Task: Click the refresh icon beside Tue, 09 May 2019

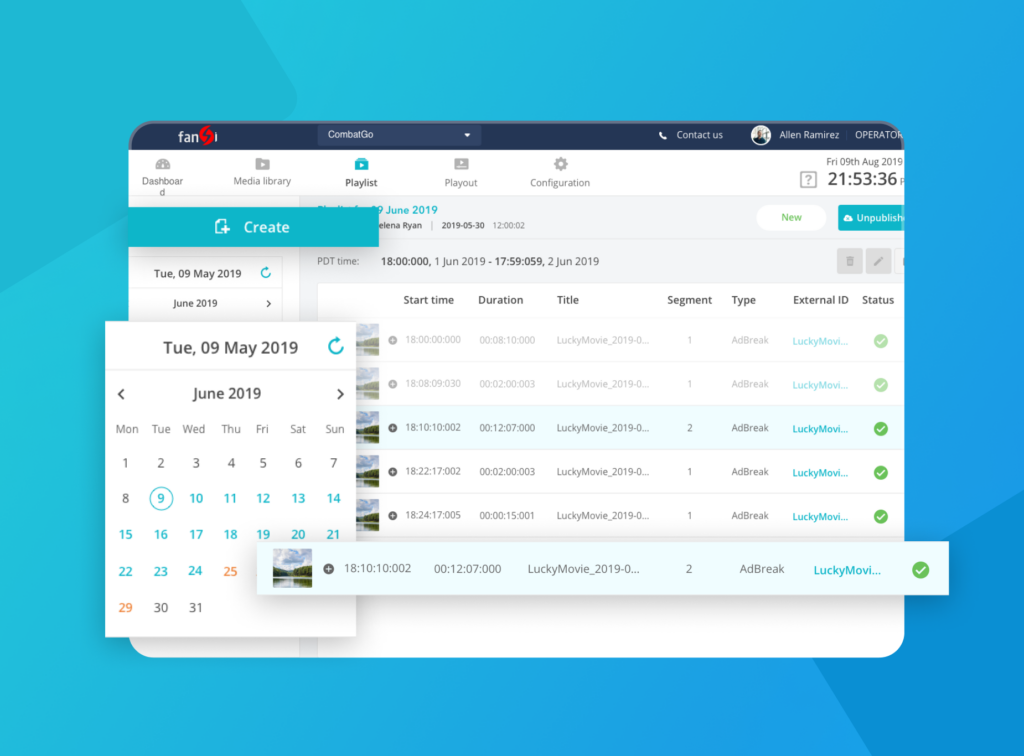Action: click(x=336, y=347)
